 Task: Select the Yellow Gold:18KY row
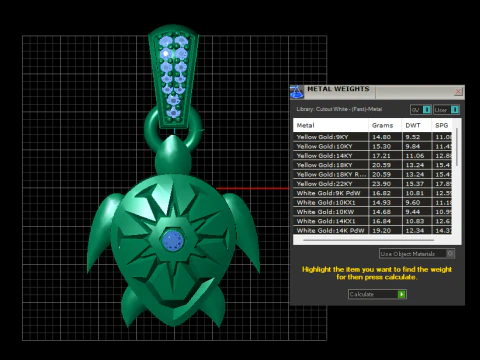[x=373, y=165]
